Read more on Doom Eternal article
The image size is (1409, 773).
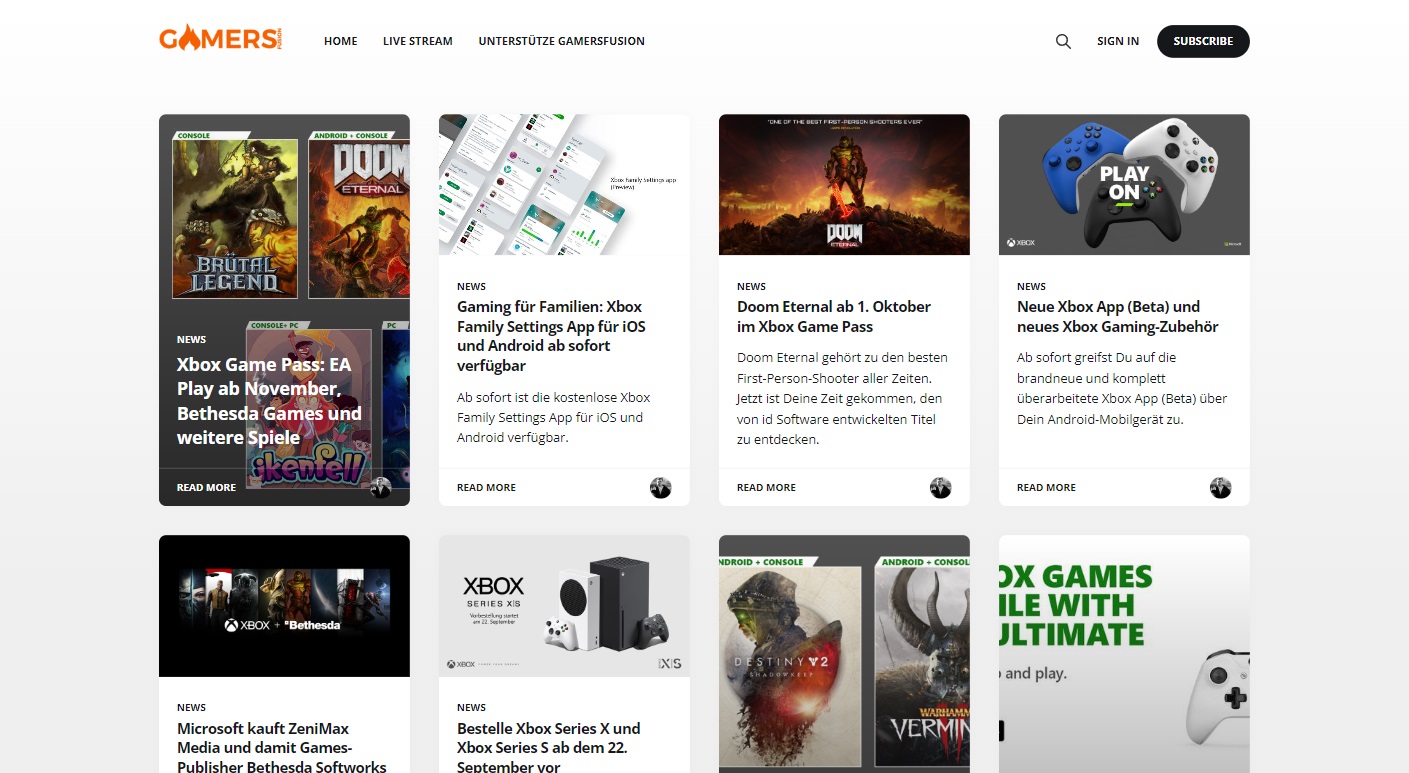(x=766, y=488)
